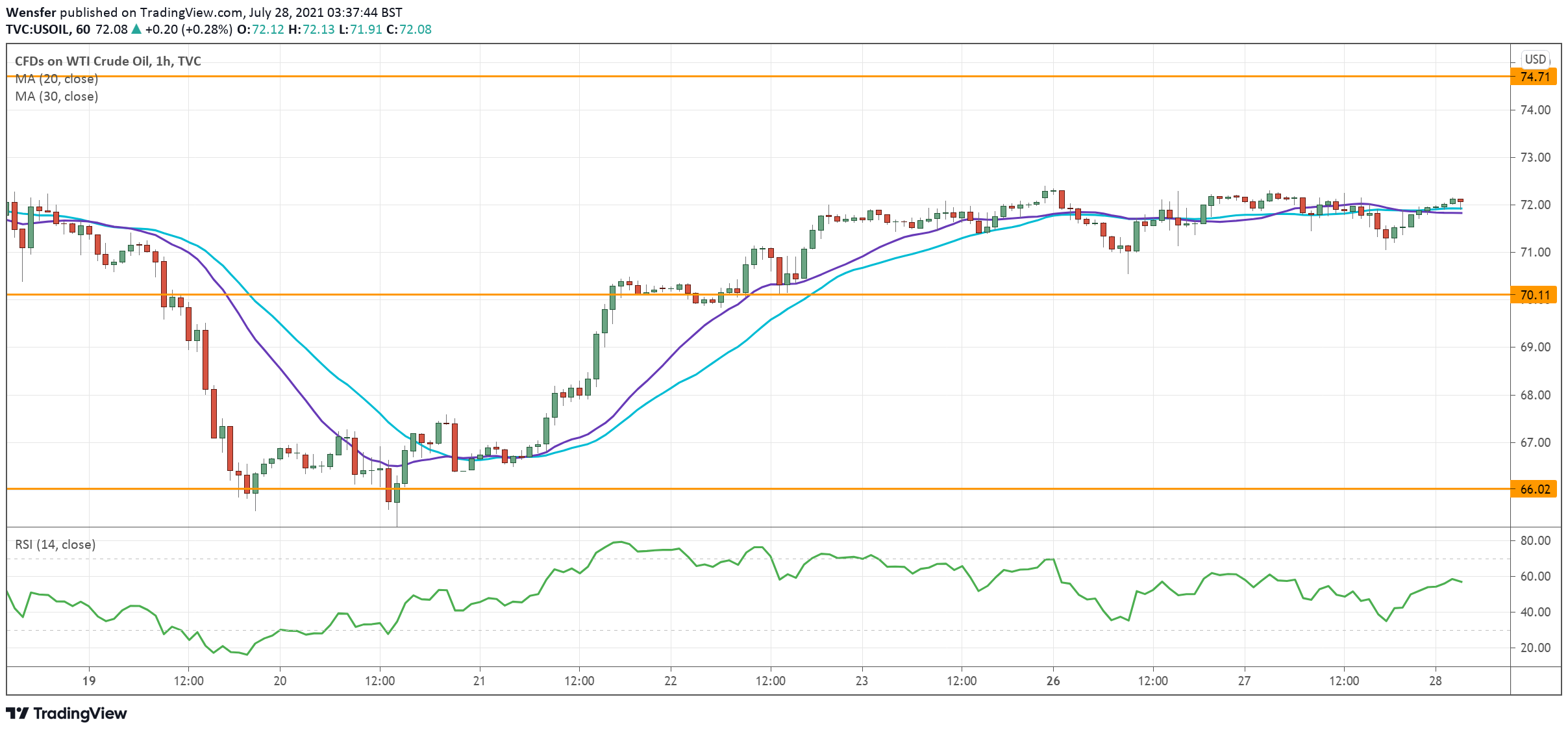Click the TVC:USOIL symbol in header
1568x732 pixels.
[x=38, y=29]
